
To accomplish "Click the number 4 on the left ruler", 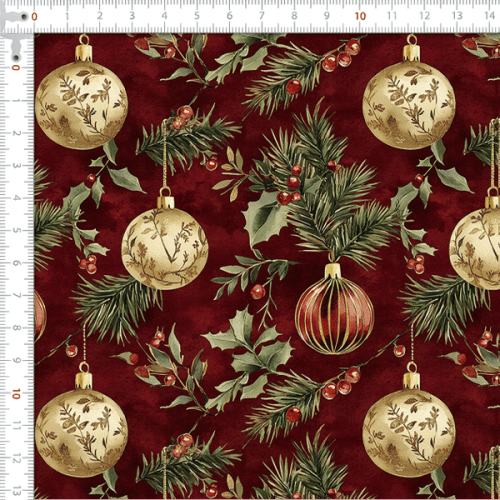I will (16, 198).
